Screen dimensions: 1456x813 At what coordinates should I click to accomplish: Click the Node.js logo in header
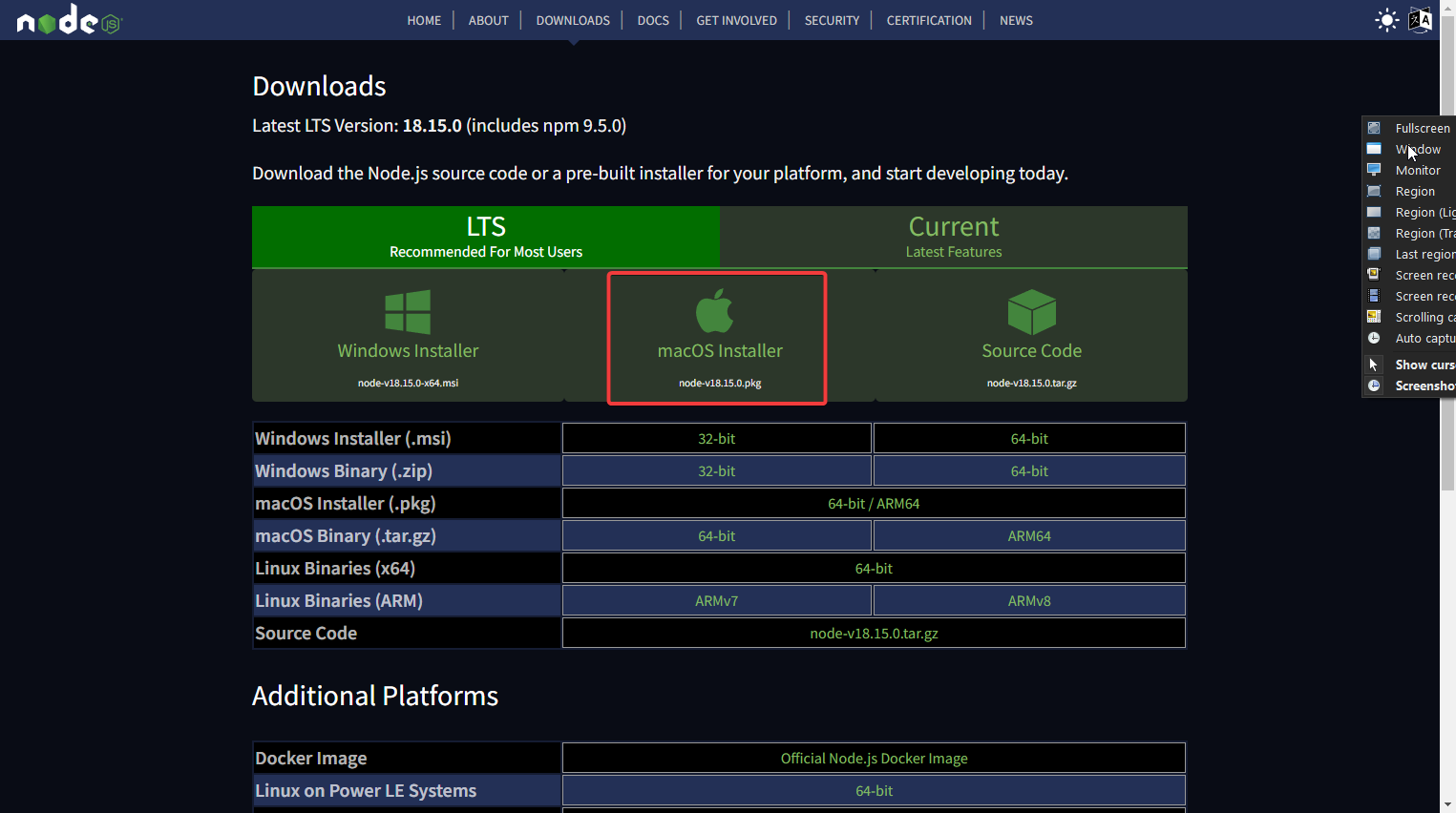coord(70,20)
